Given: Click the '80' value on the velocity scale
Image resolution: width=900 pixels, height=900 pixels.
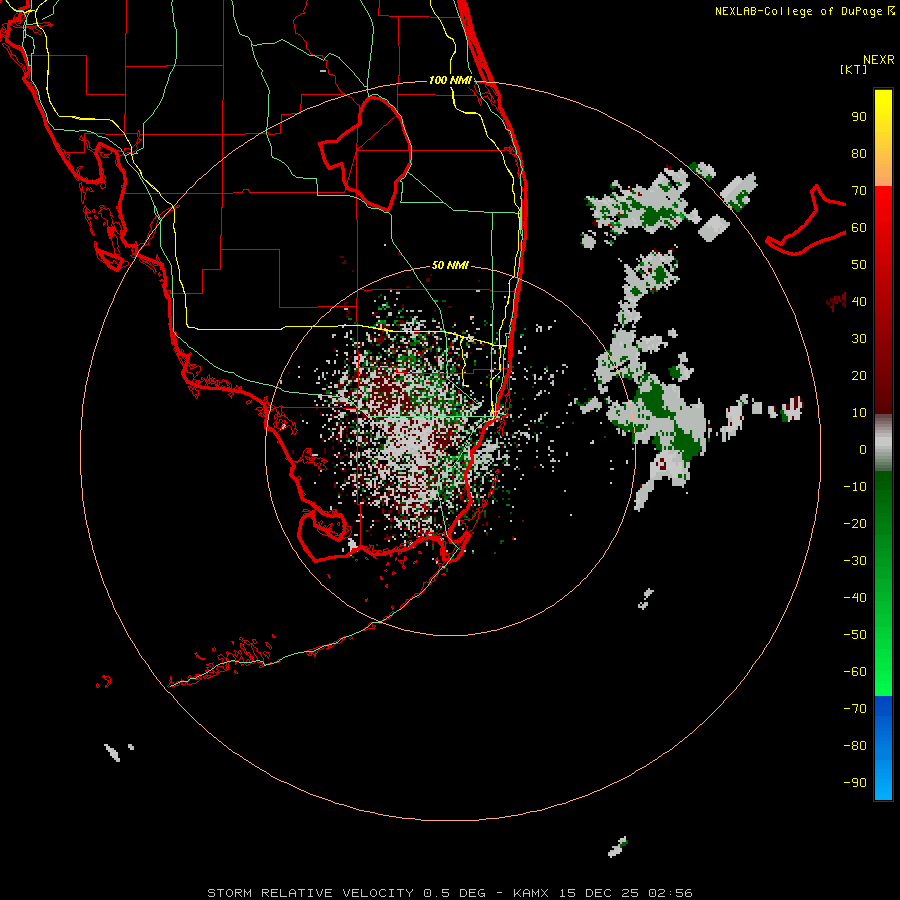Looking at the screenshot, I should coord(859,154).
